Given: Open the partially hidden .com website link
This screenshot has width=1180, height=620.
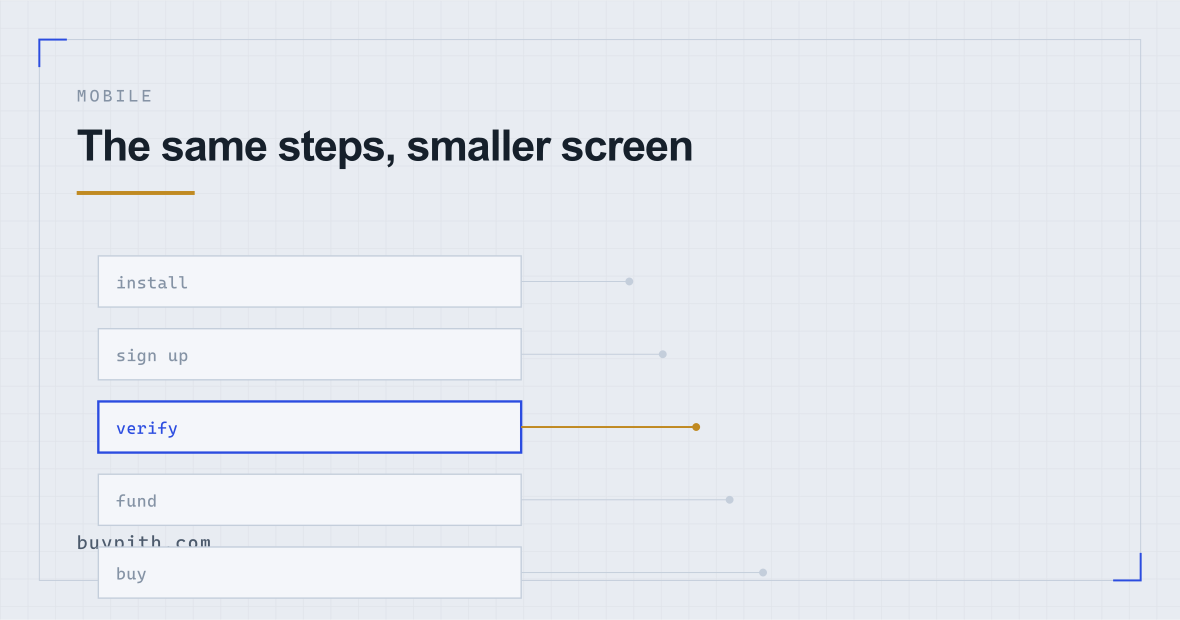Looking at the screenshot, I should click(144, 541).
